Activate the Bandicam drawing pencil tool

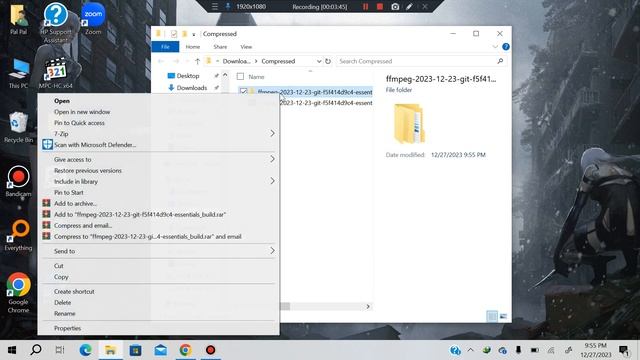click(409, 7)
